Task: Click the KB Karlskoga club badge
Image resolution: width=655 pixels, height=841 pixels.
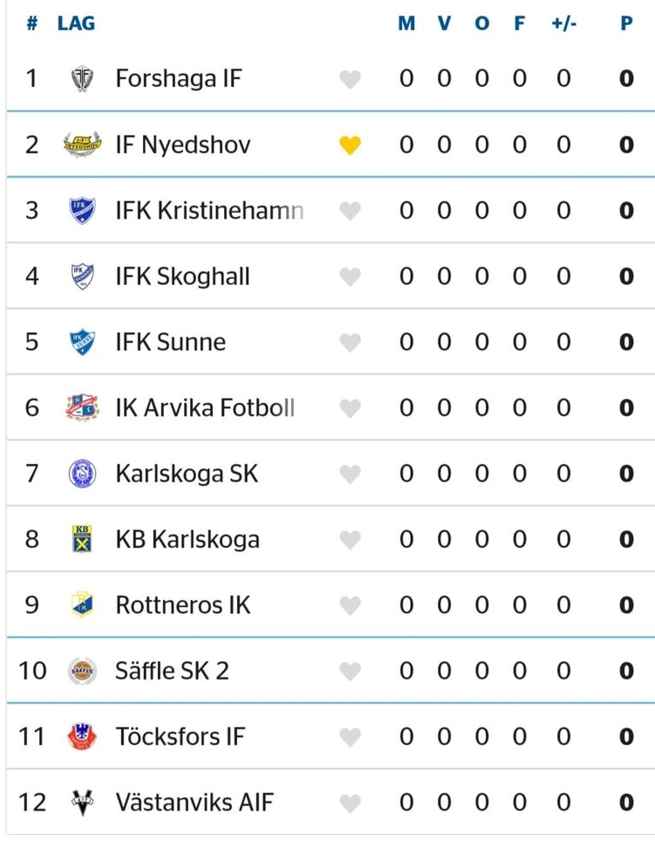Action: (x=82, y=540)
